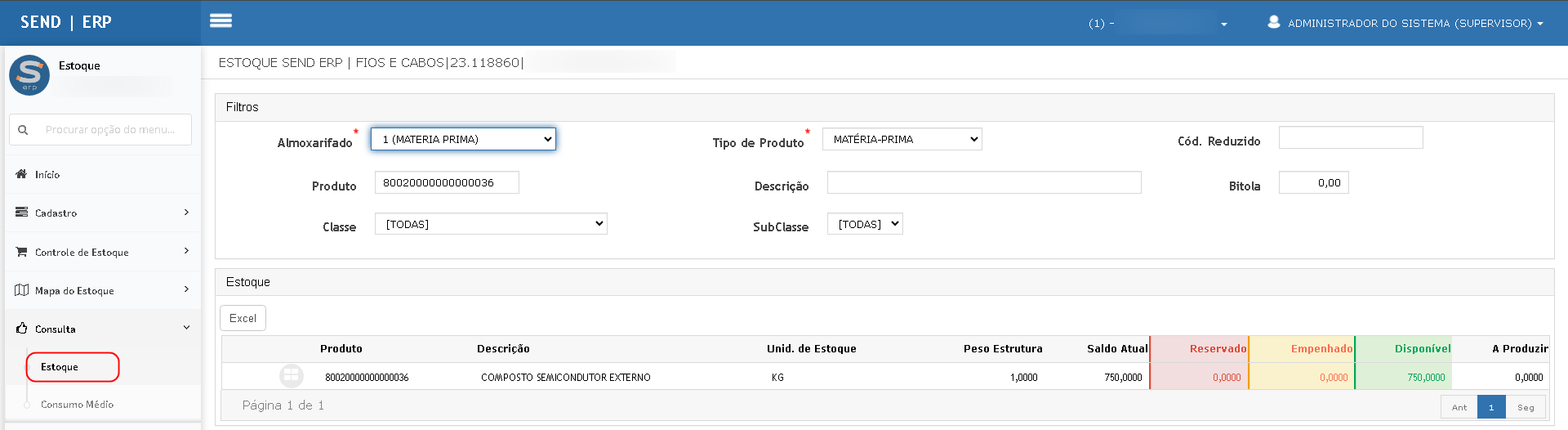This screenshot has width=1568, height=430.
Task: Click the shopping cart icon for Controle de Estoque
Action: (21, 252)
